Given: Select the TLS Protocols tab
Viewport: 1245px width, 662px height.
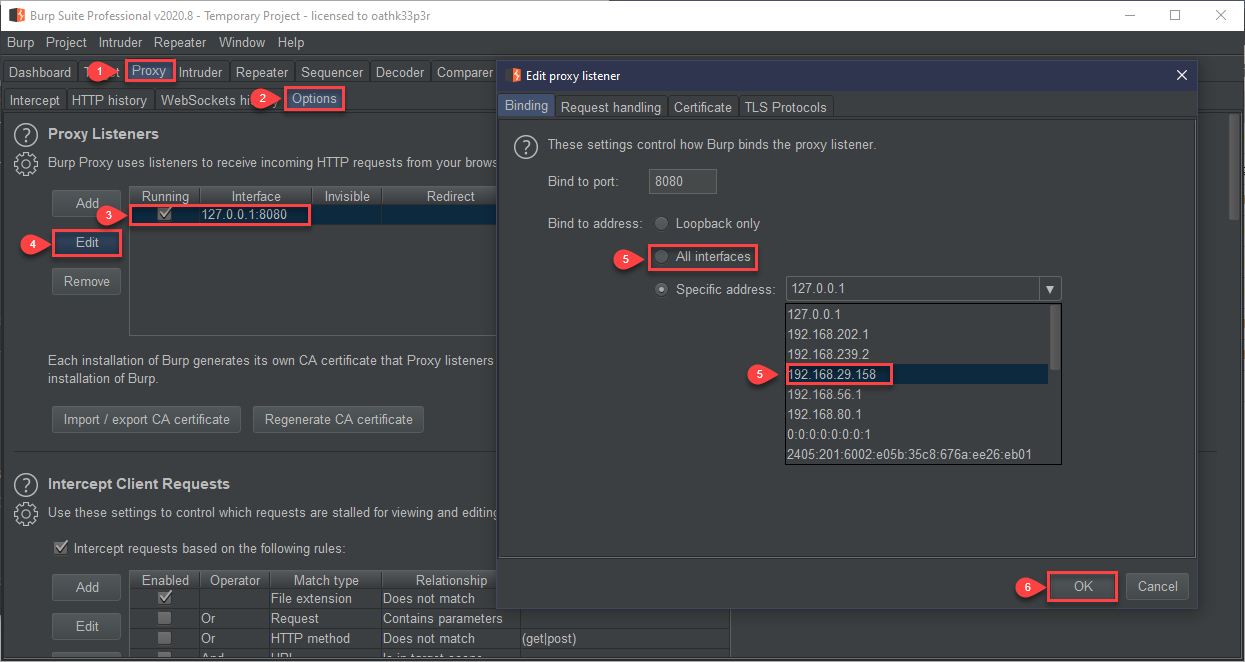Looking at the screenshot, I should (x=785, y=107).
